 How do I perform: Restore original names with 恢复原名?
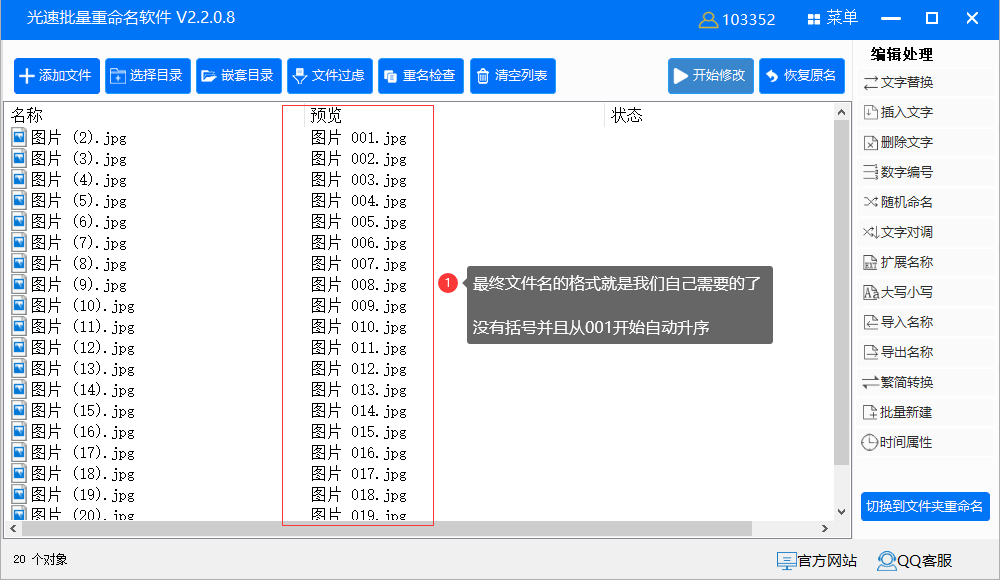[x=802, y=76]
